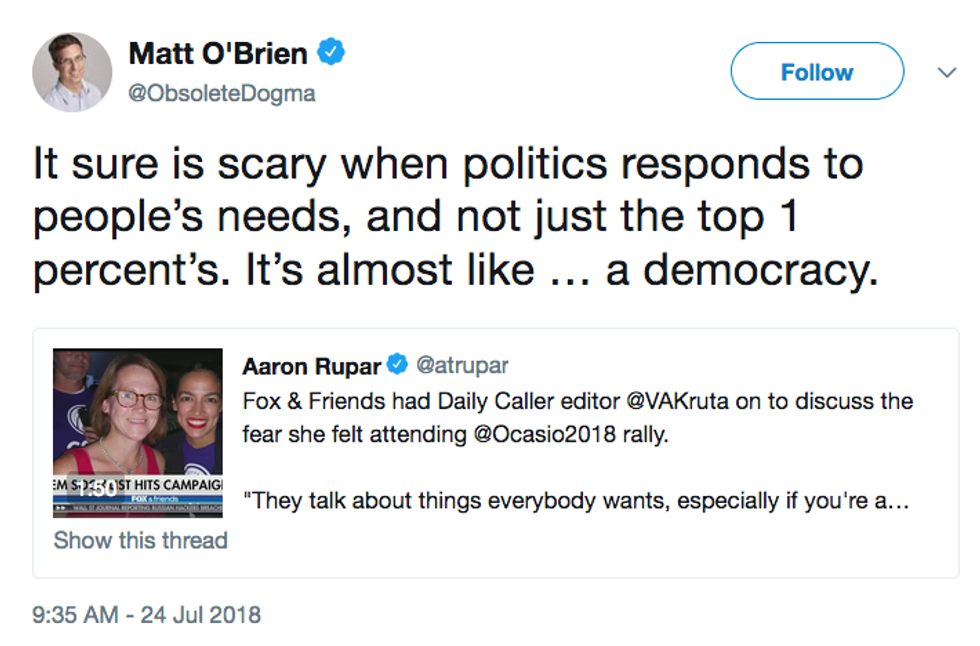Click the 1:50 video duration label
This screenshot has height=646, width=980.
pos(98,489)
